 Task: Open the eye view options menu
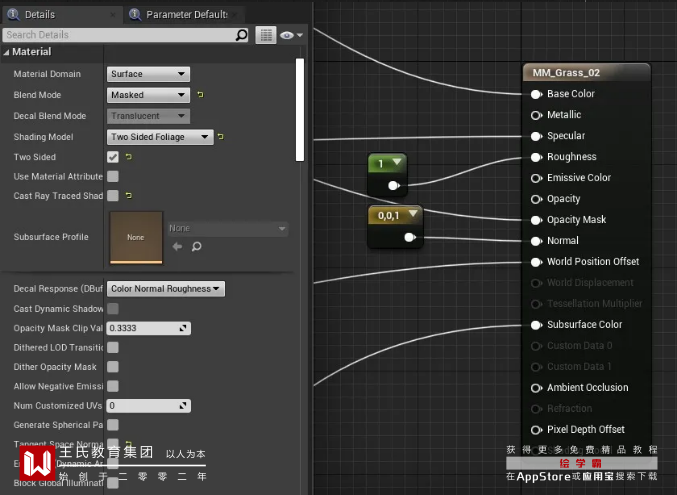pos(291,35)
